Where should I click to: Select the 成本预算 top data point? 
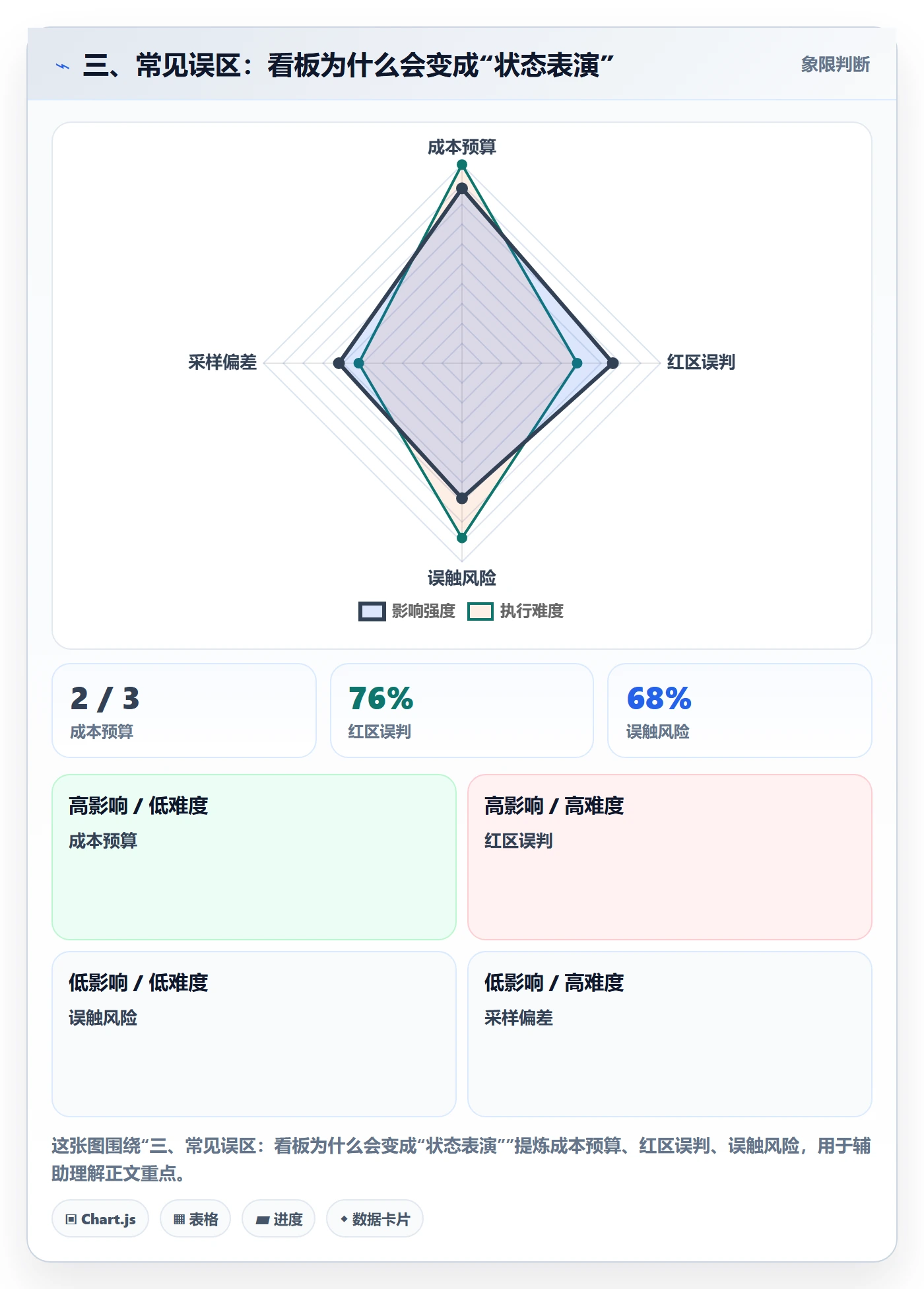coord(462,164)
